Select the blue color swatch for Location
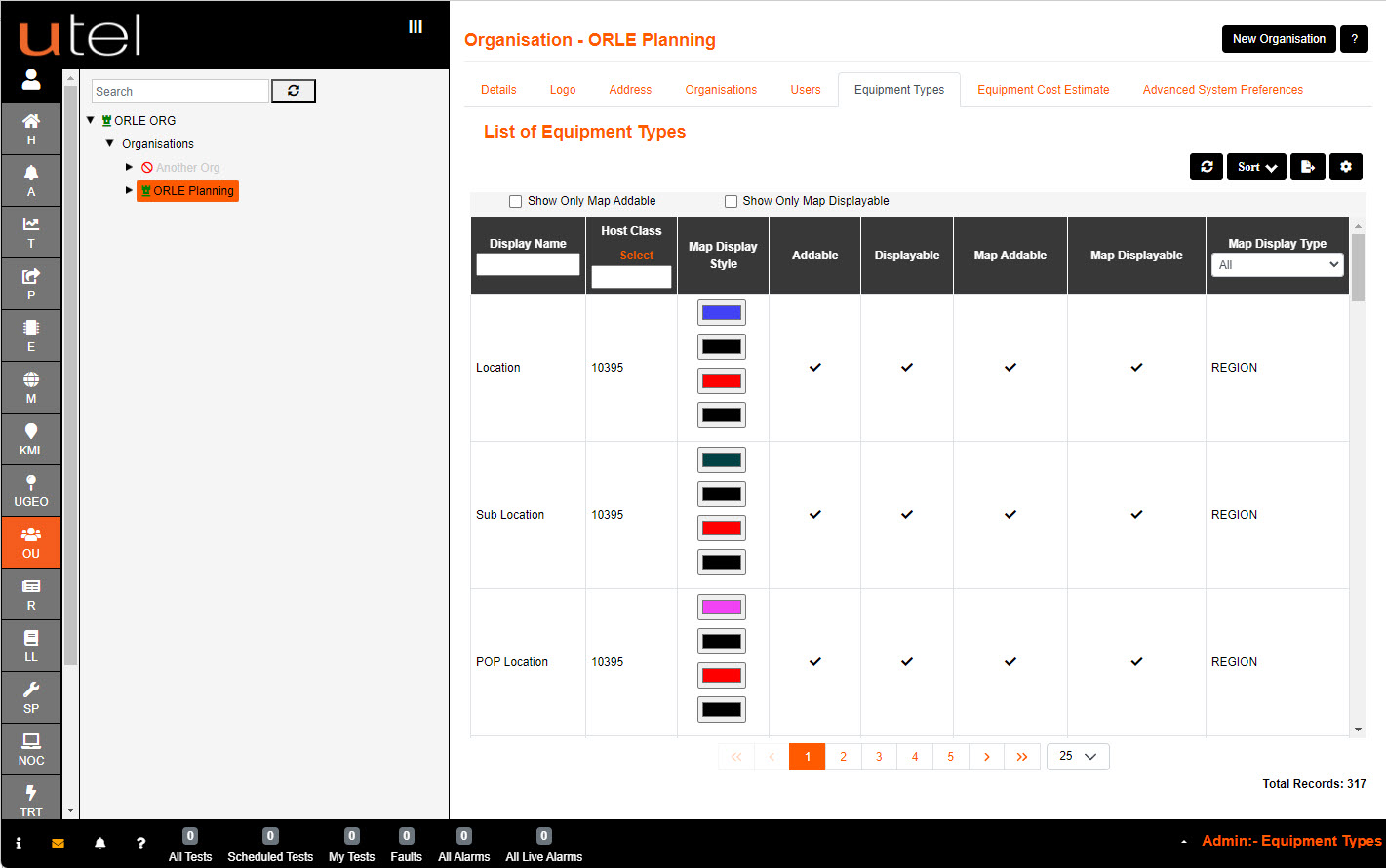This screenshot has height=868, width=1386. pyautogui.click(x=721, y=312)
